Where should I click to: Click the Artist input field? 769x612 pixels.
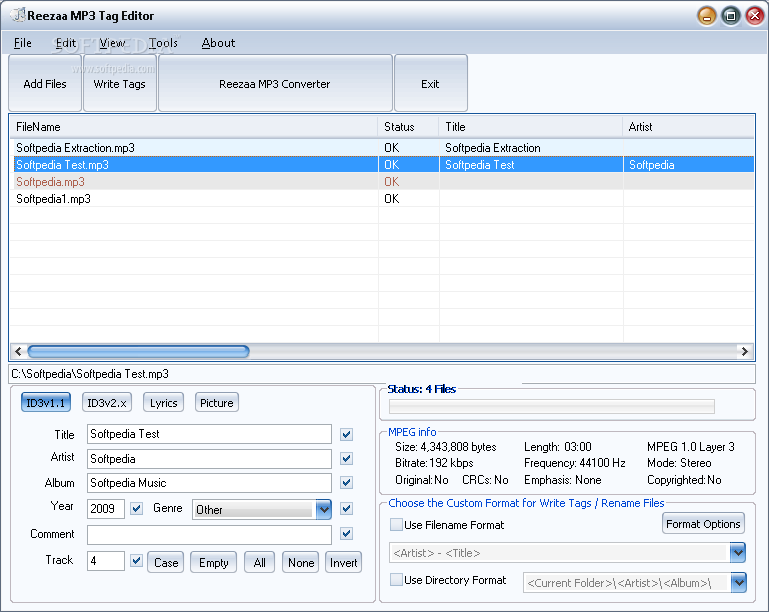pyautogui.click(x=209, y=459)
